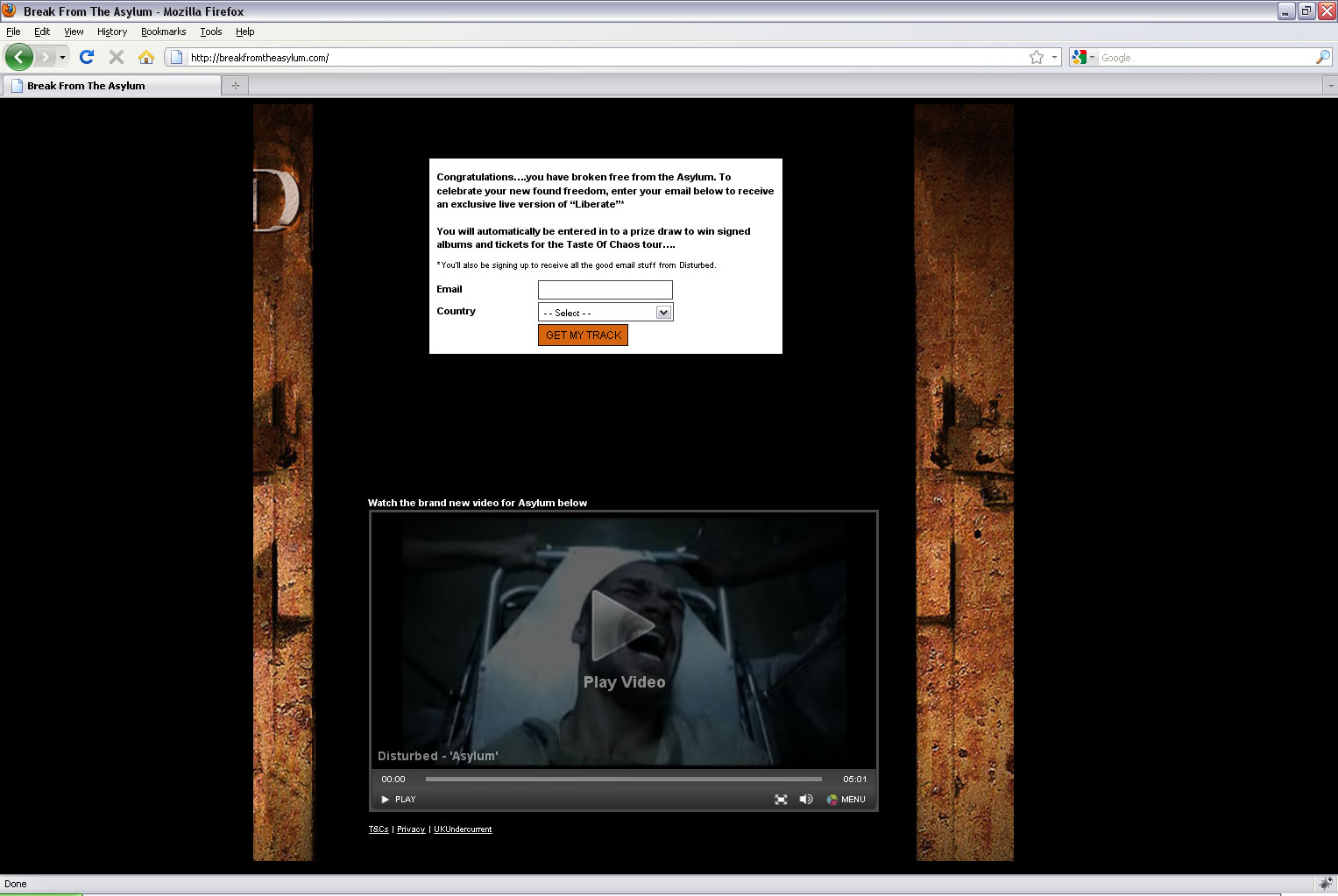Open the Country select dropdown
This screenshot has width=1338, height=896.
point(605,313)
